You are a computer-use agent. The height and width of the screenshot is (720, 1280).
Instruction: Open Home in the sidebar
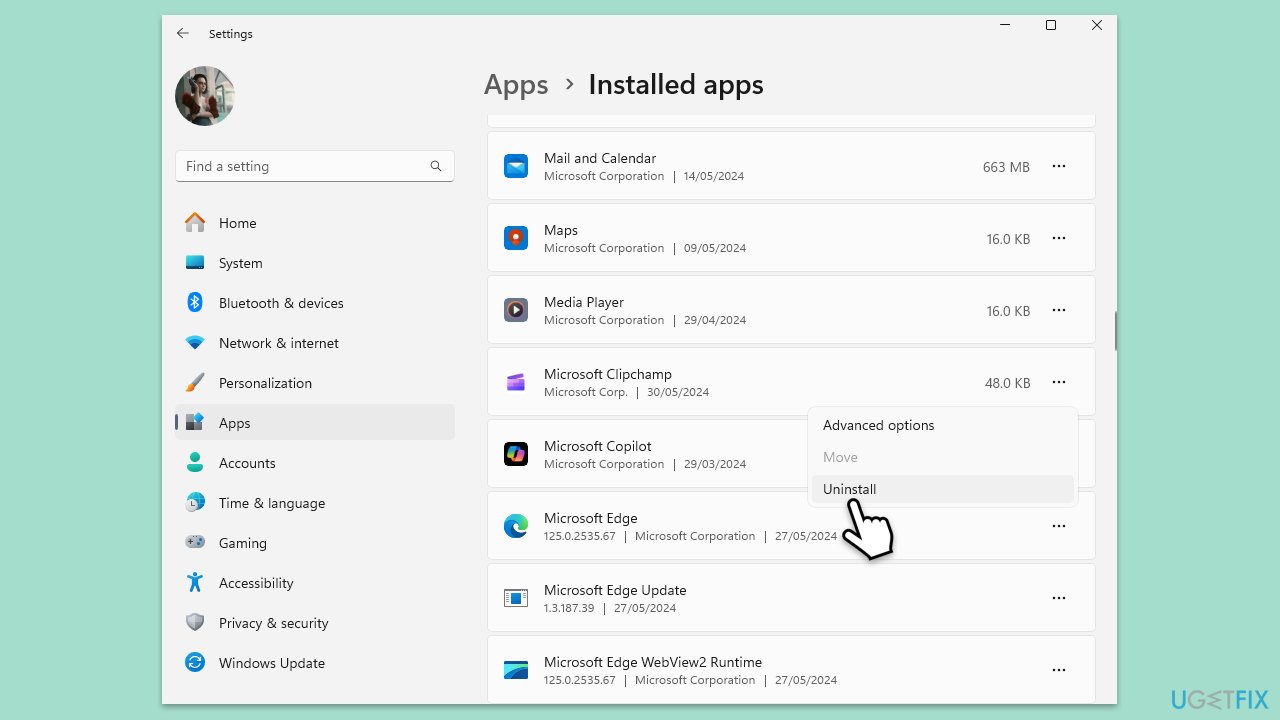pyautogui.click(x=315, y=223)
